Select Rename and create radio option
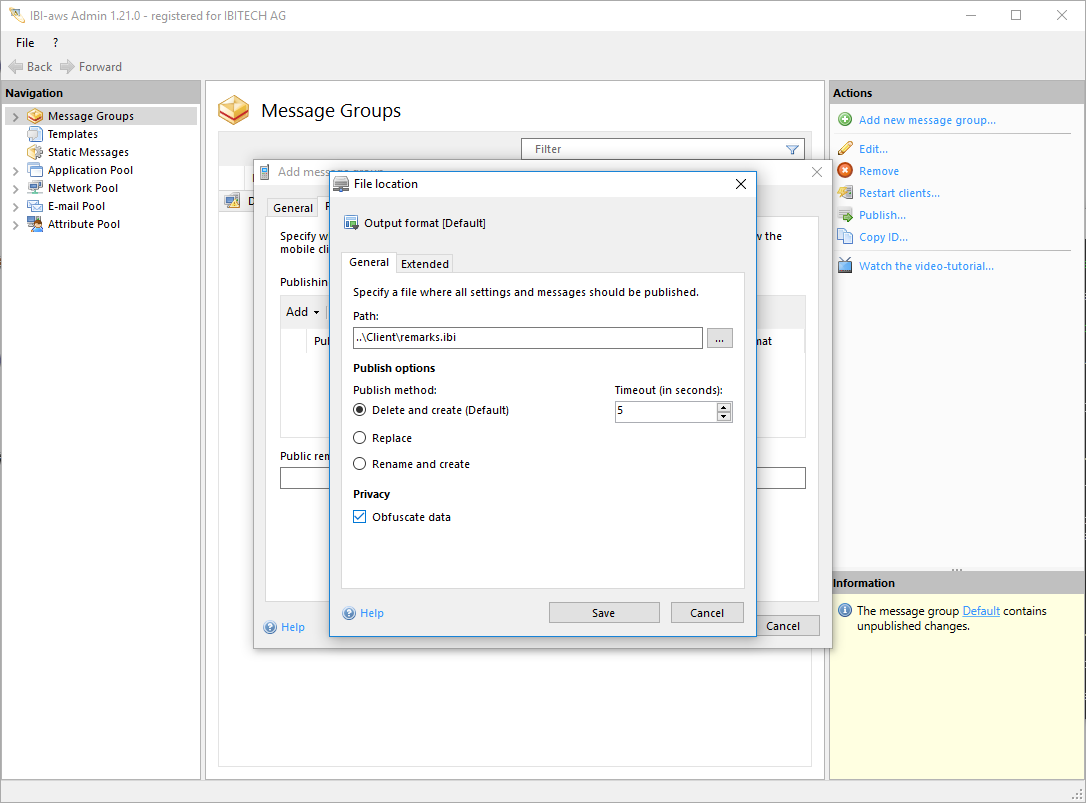 tap(360, 464)
